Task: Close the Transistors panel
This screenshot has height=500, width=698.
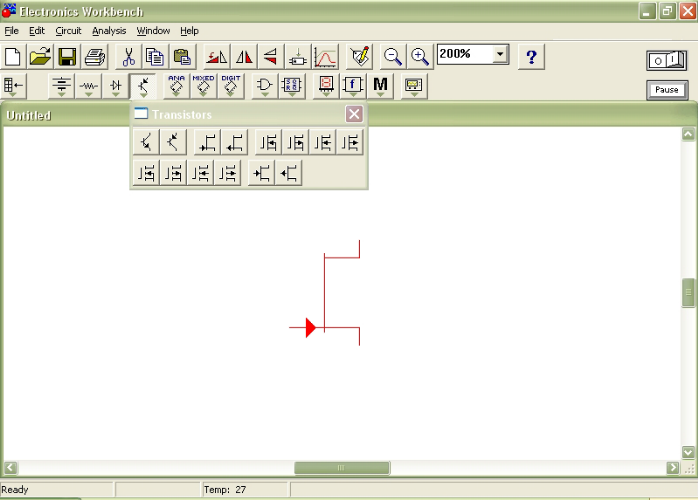Action: [x=354, y=114]
